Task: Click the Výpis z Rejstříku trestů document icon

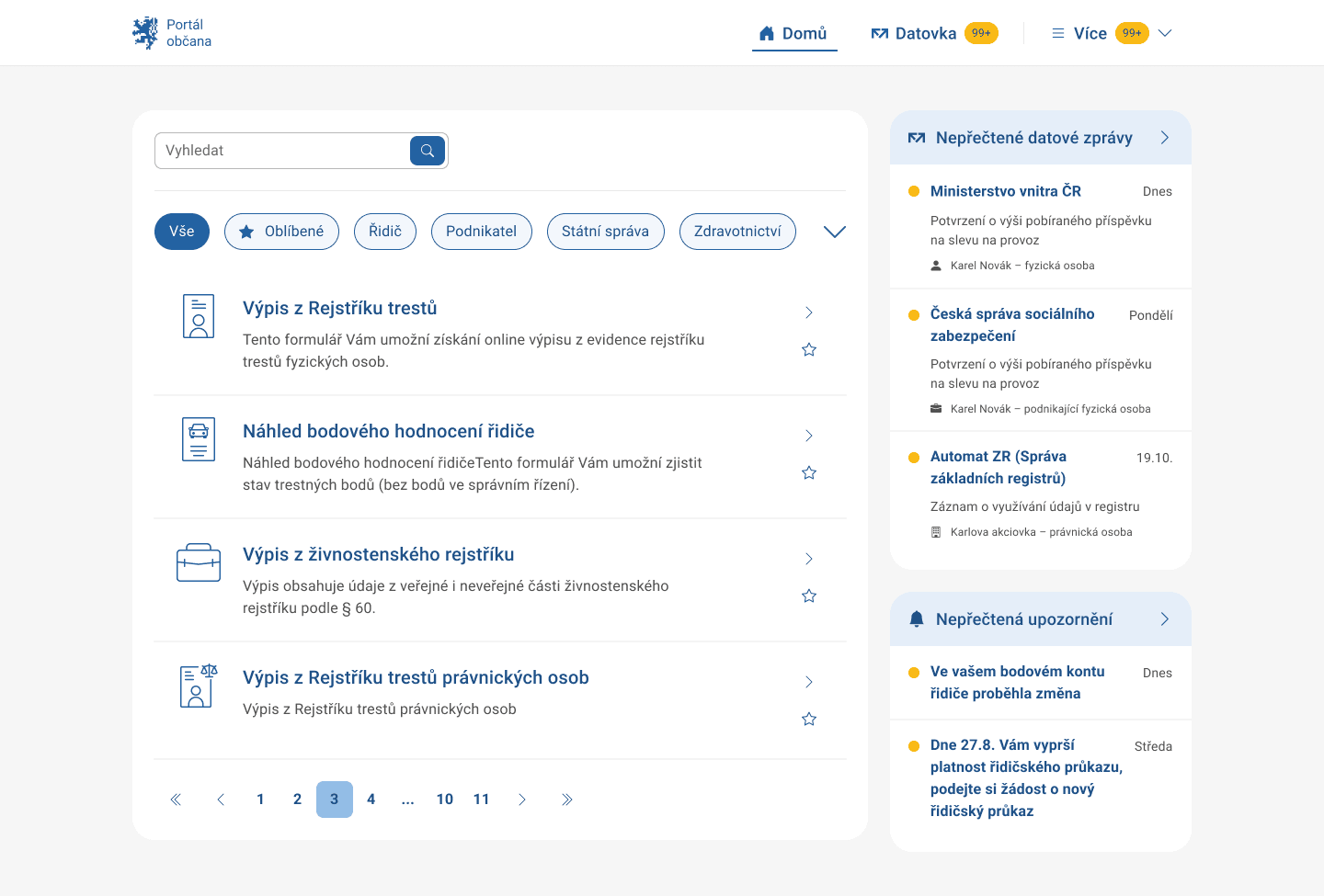Action: pyautogui.click(x=198, y=315)
